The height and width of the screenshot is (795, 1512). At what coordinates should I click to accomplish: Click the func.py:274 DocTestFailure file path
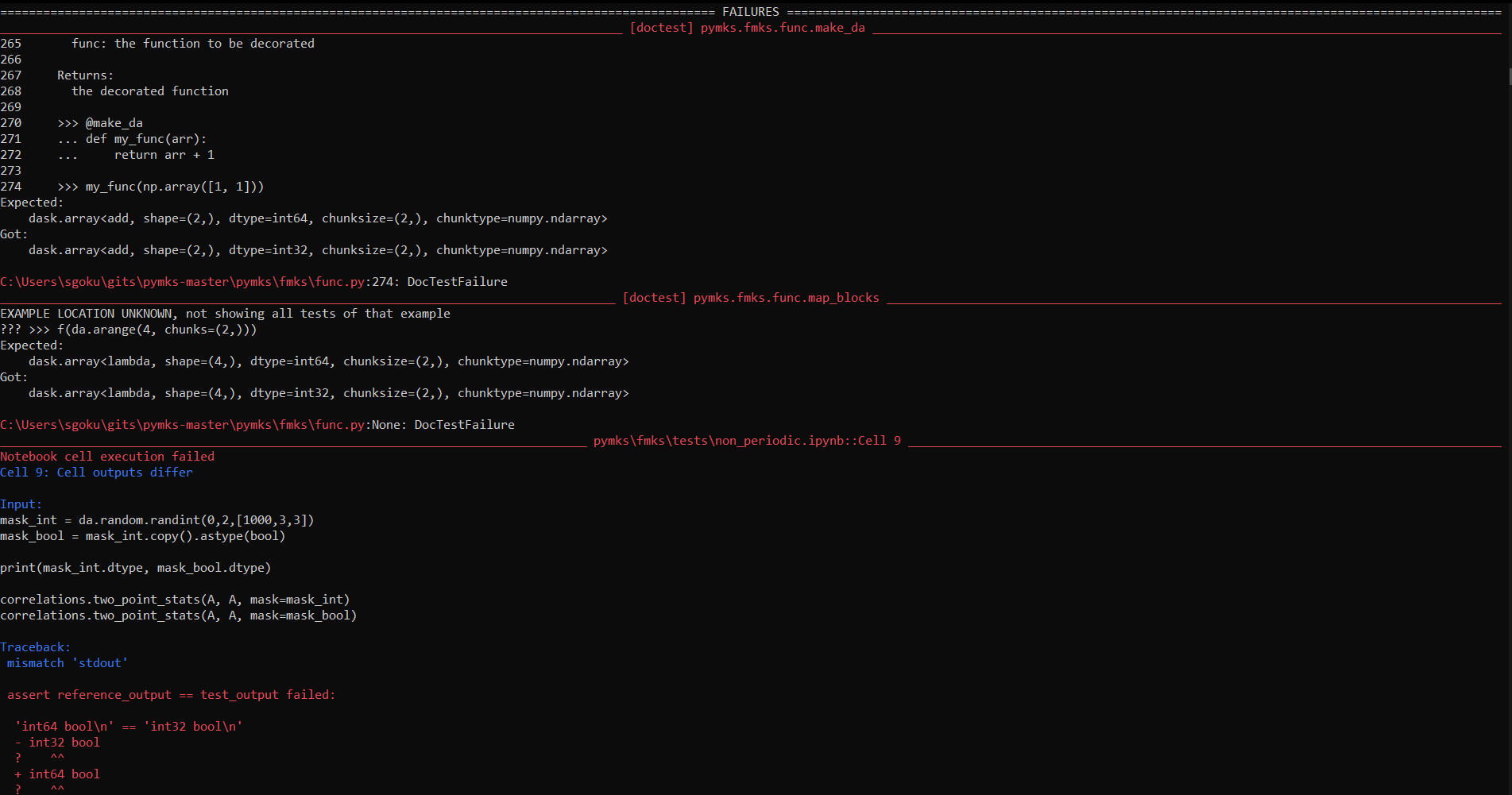[x=253, y=282]
